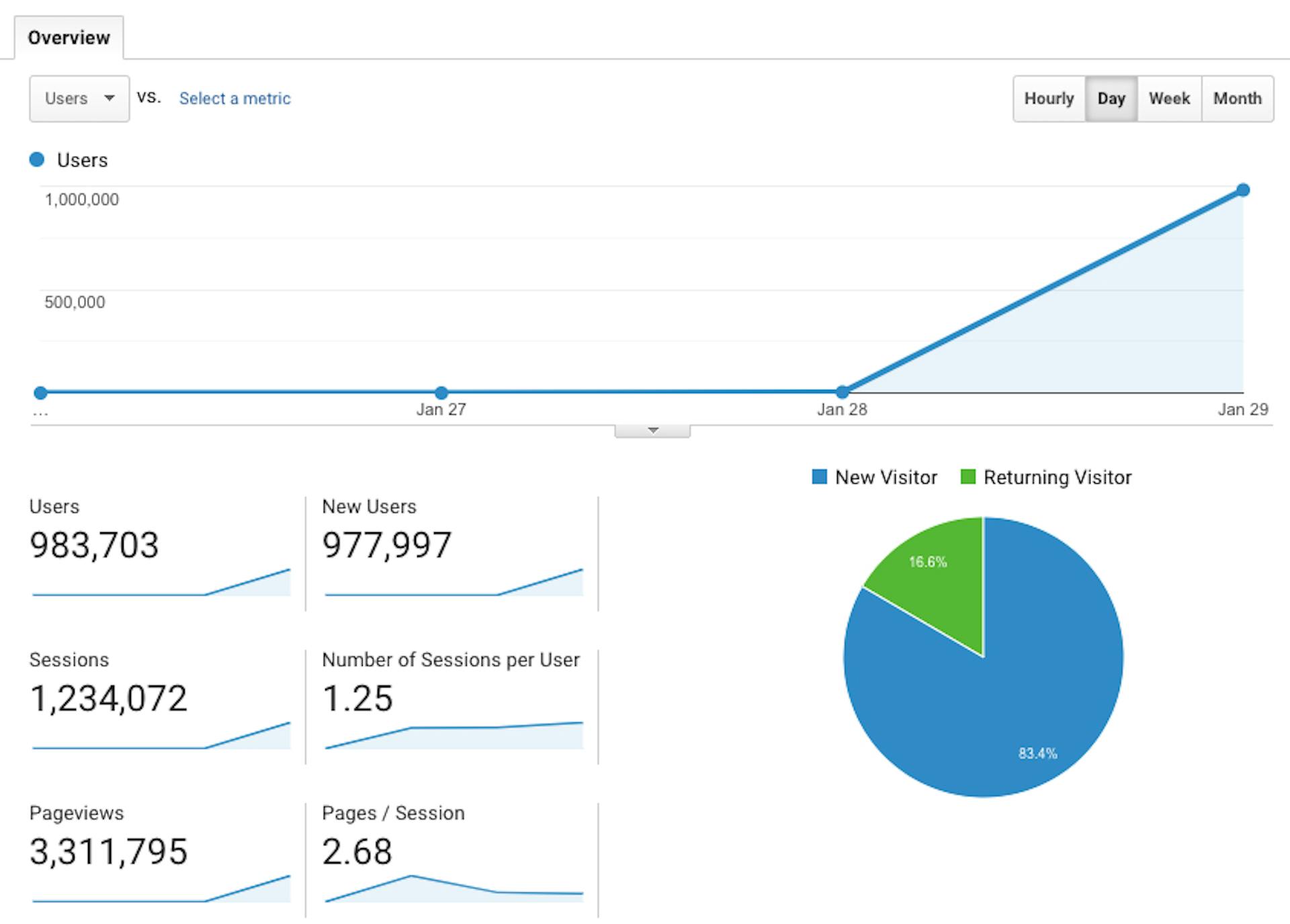
Task: Click the Jan 28 data point
Action: [842, 390]
